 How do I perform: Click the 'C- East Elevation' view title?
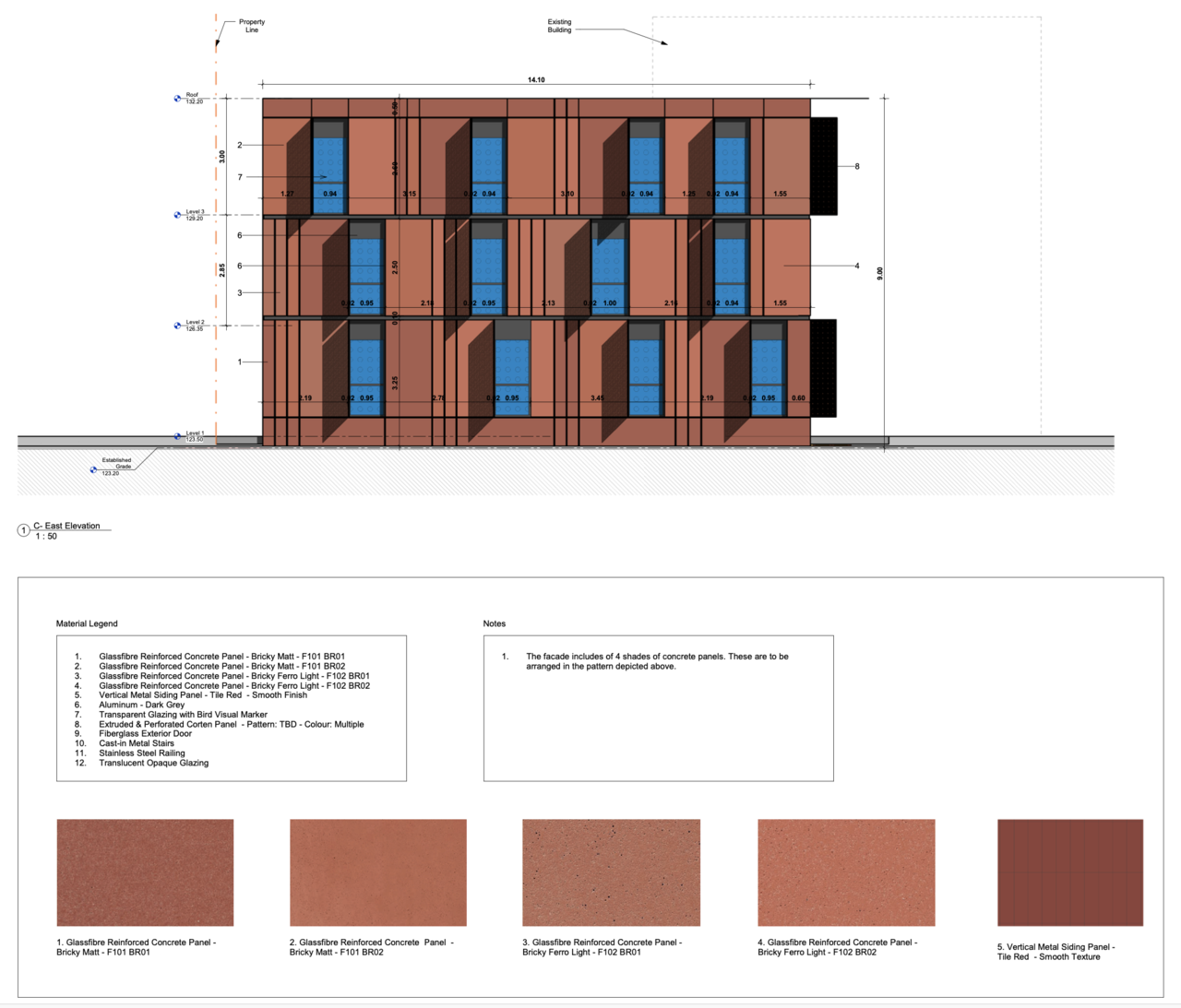click(x=66, y=526)
